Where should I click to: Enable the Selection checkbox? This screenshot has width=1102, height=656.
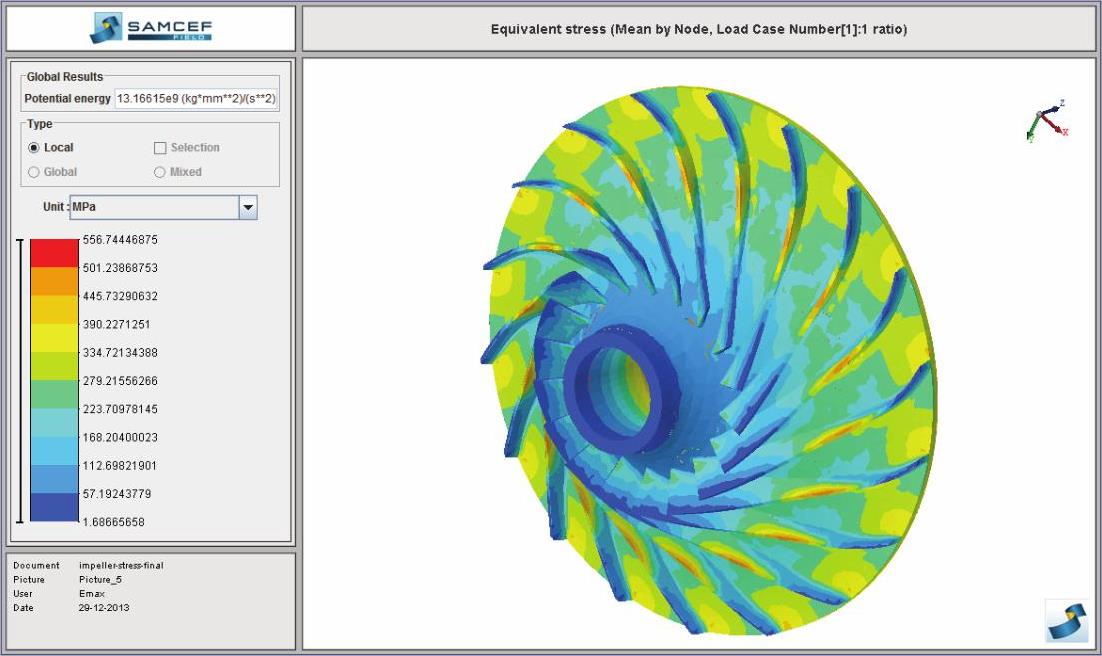point(160,148)
